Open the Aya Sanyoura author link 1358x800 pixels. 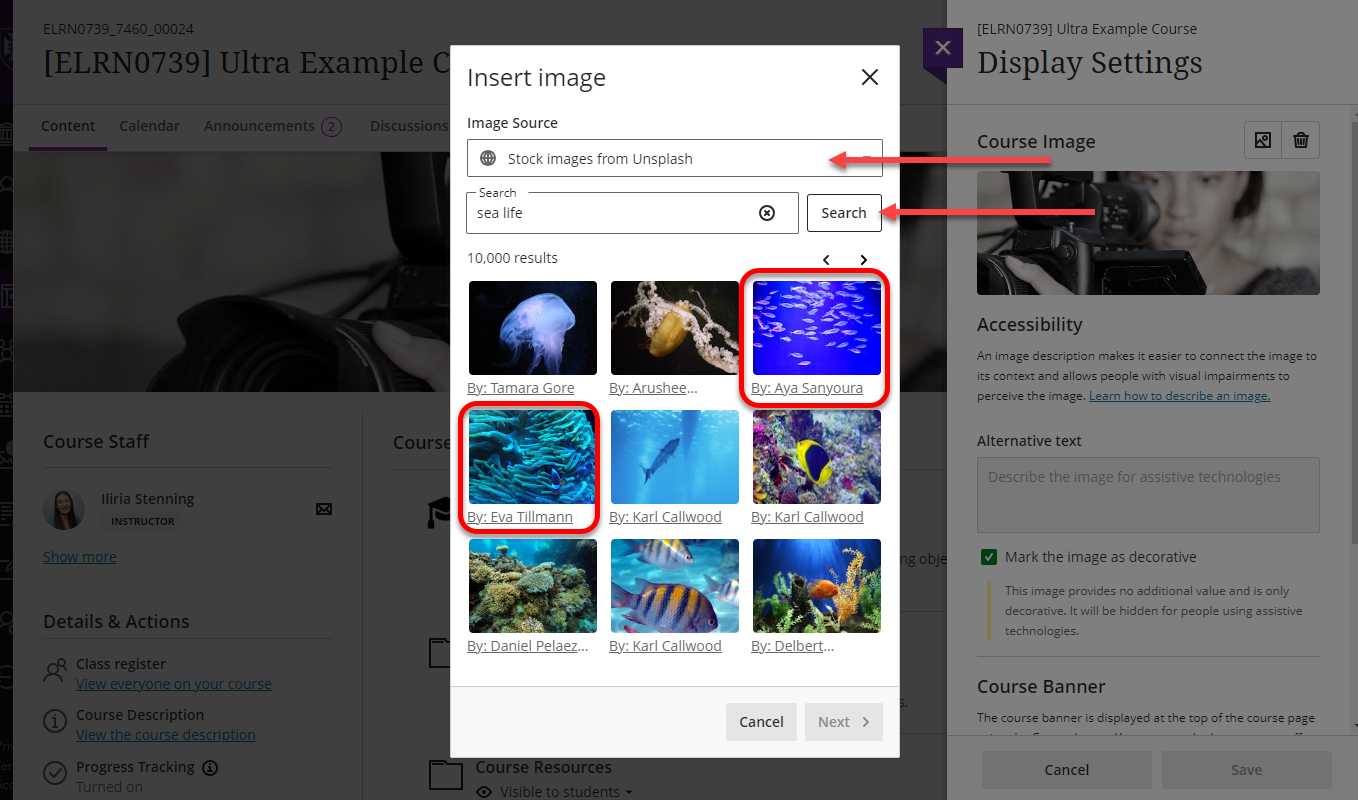click(x=807, y=388)
